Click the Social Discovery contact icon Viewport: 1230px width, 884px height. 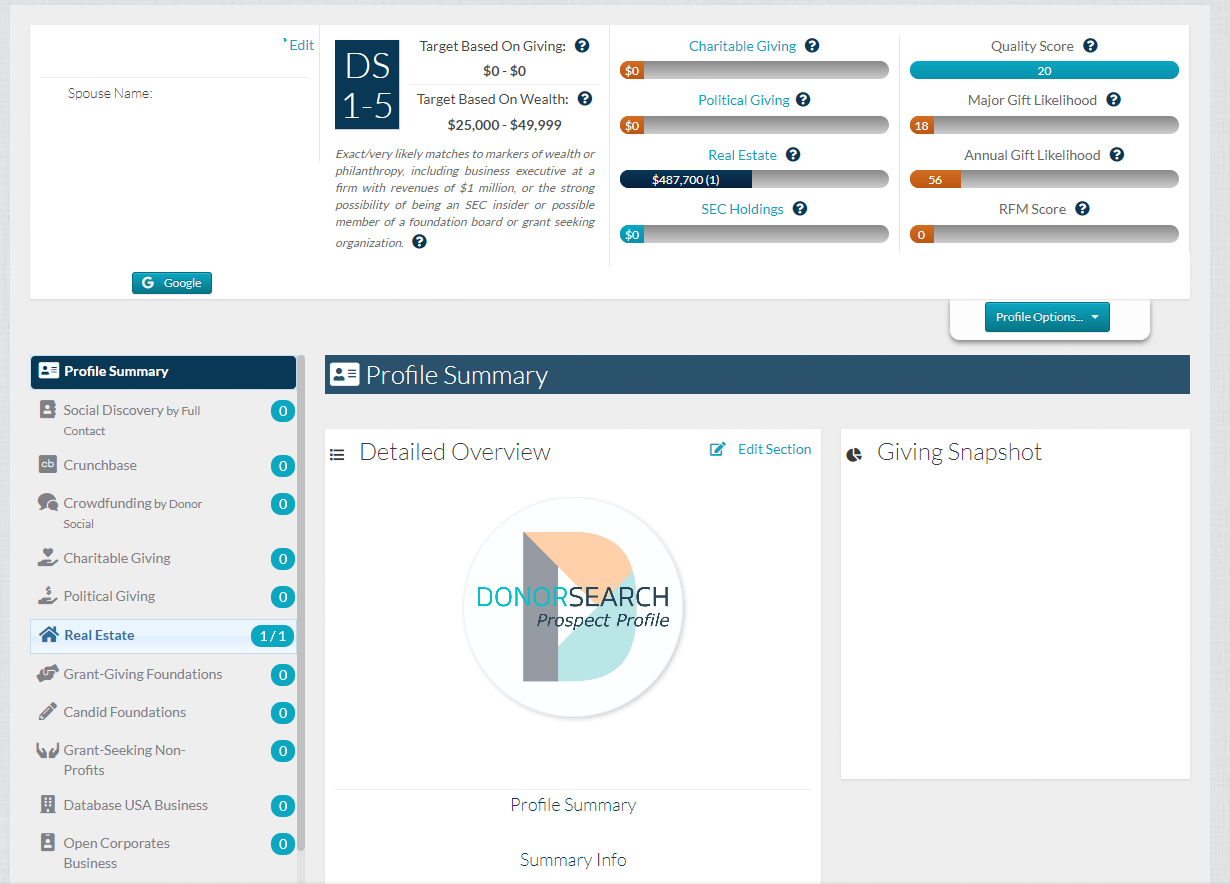[x=47, y=409]
